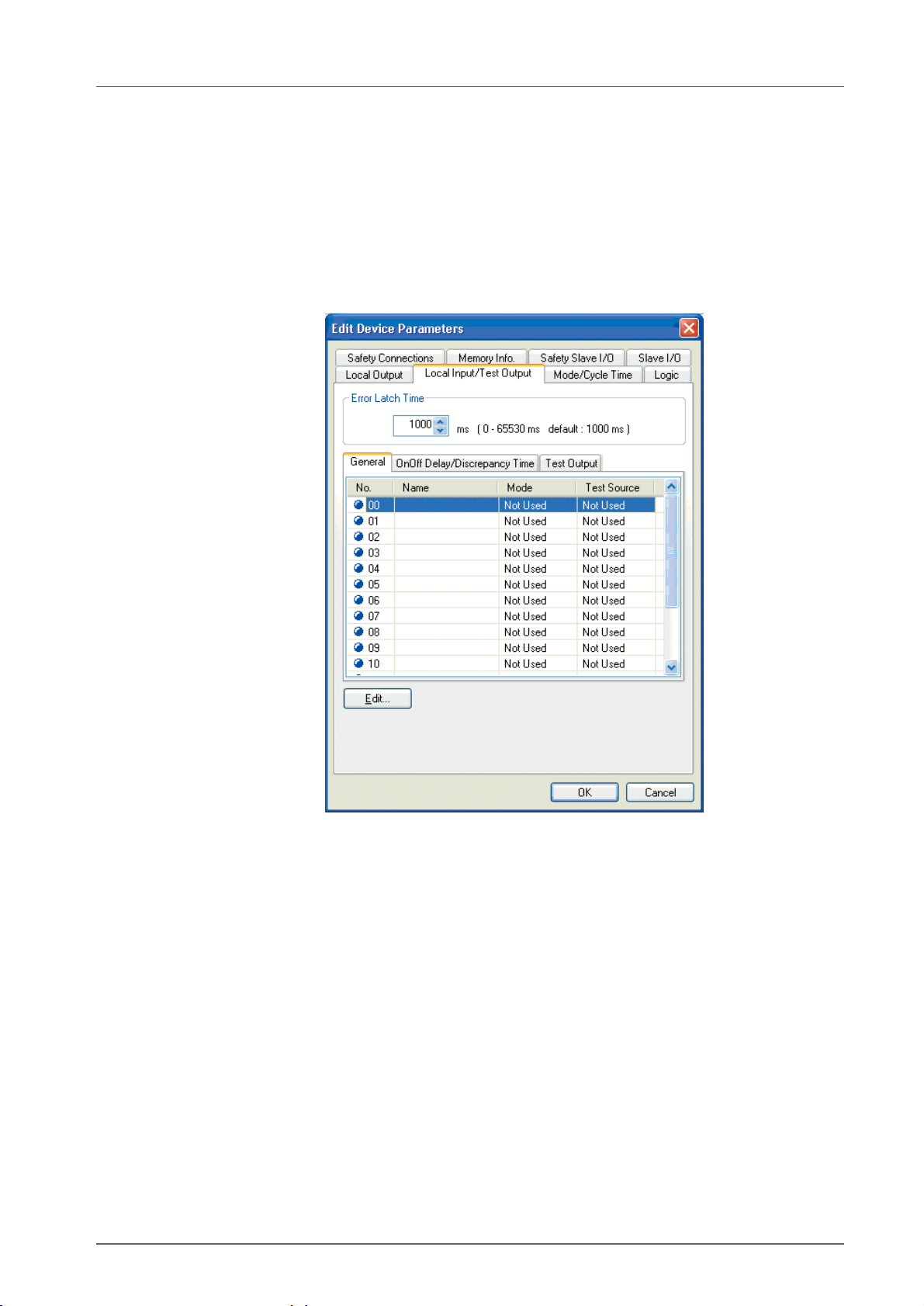Switch to the Test Output sub-tab

tap(571, 463)
